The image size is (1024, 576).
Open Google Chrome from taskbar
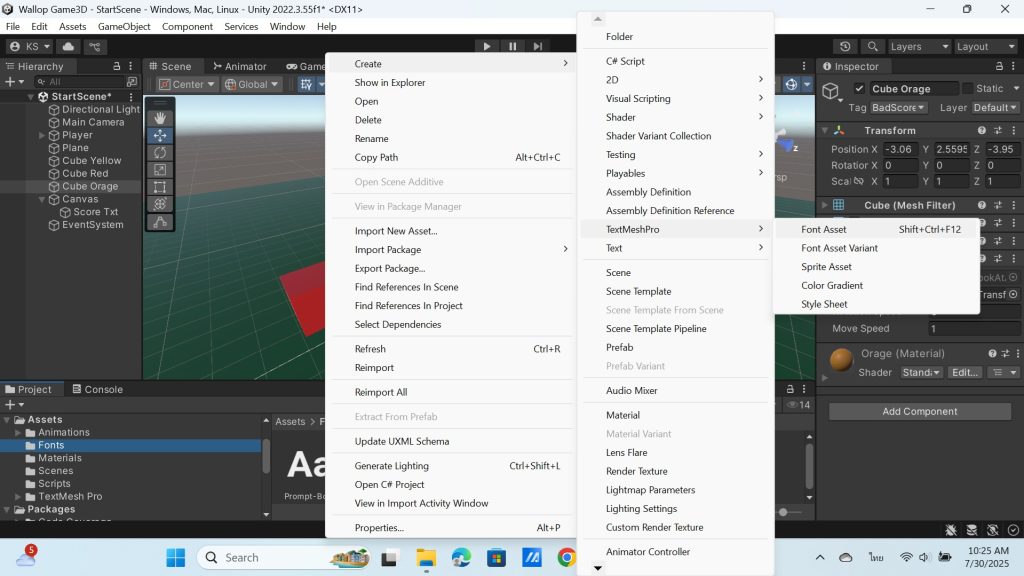click(x=567, y=558)
